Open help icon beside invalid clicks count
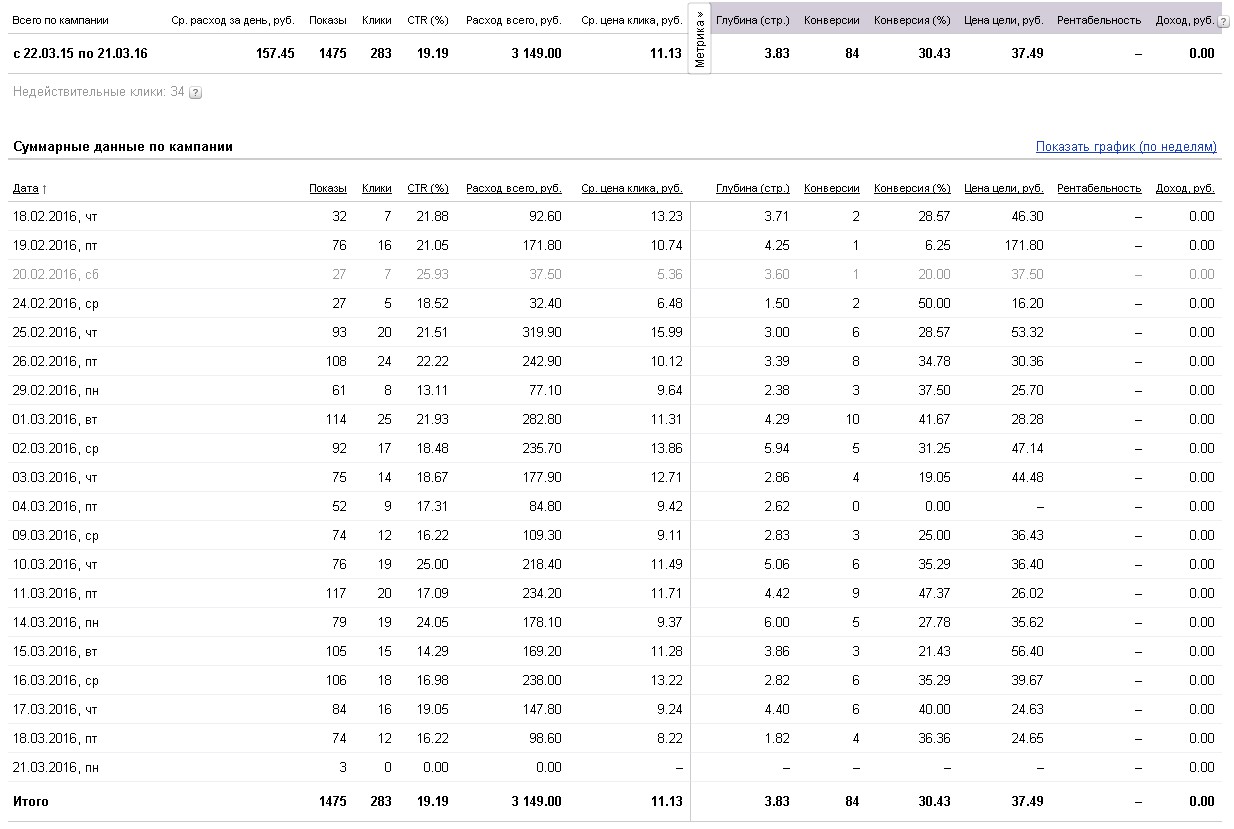The width and height of the screenshot is (1234, 829). click(x=195, y=93)
